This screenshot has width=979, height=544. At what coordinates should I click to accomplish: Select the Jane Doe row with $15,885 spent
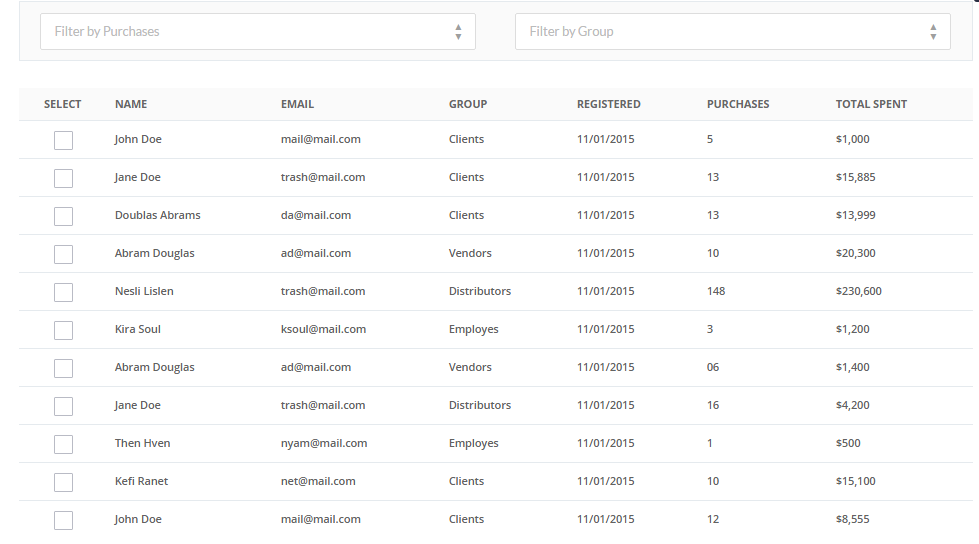pyautogui.click(x=63, y=178)
